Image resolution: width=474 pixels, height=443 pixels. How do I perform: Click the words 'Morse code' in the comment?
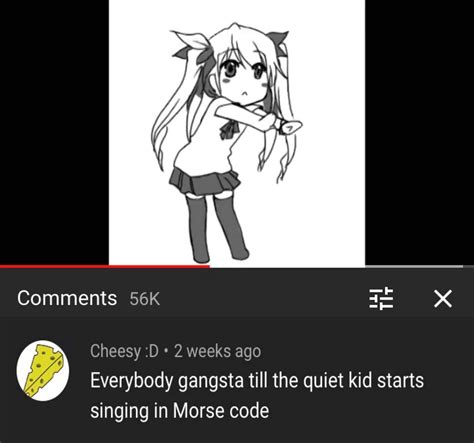tap(221, 410)
